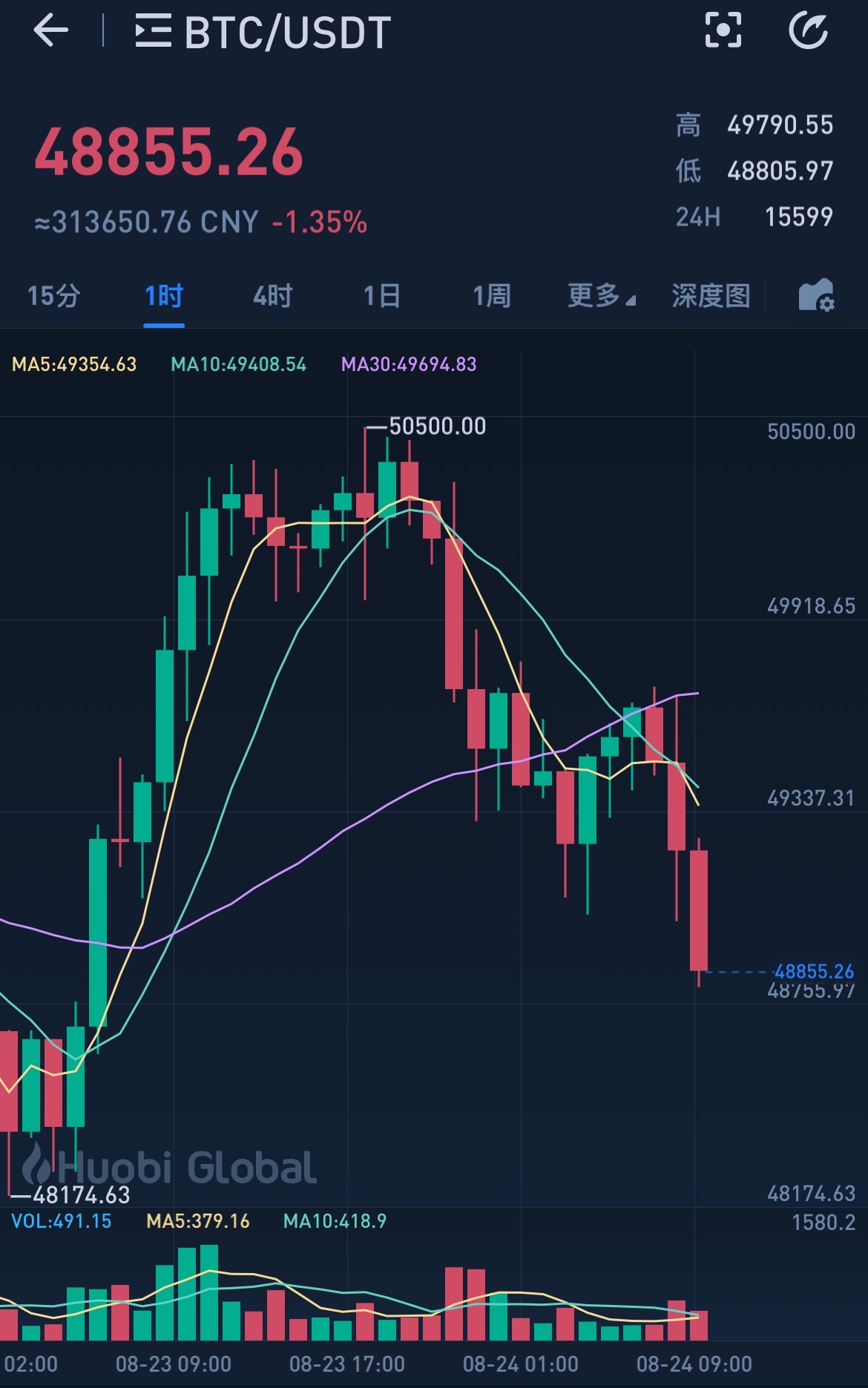Screen dimensions: 868x1388
Task: Open the chart indicator settings icon
Action: (815, 295)
